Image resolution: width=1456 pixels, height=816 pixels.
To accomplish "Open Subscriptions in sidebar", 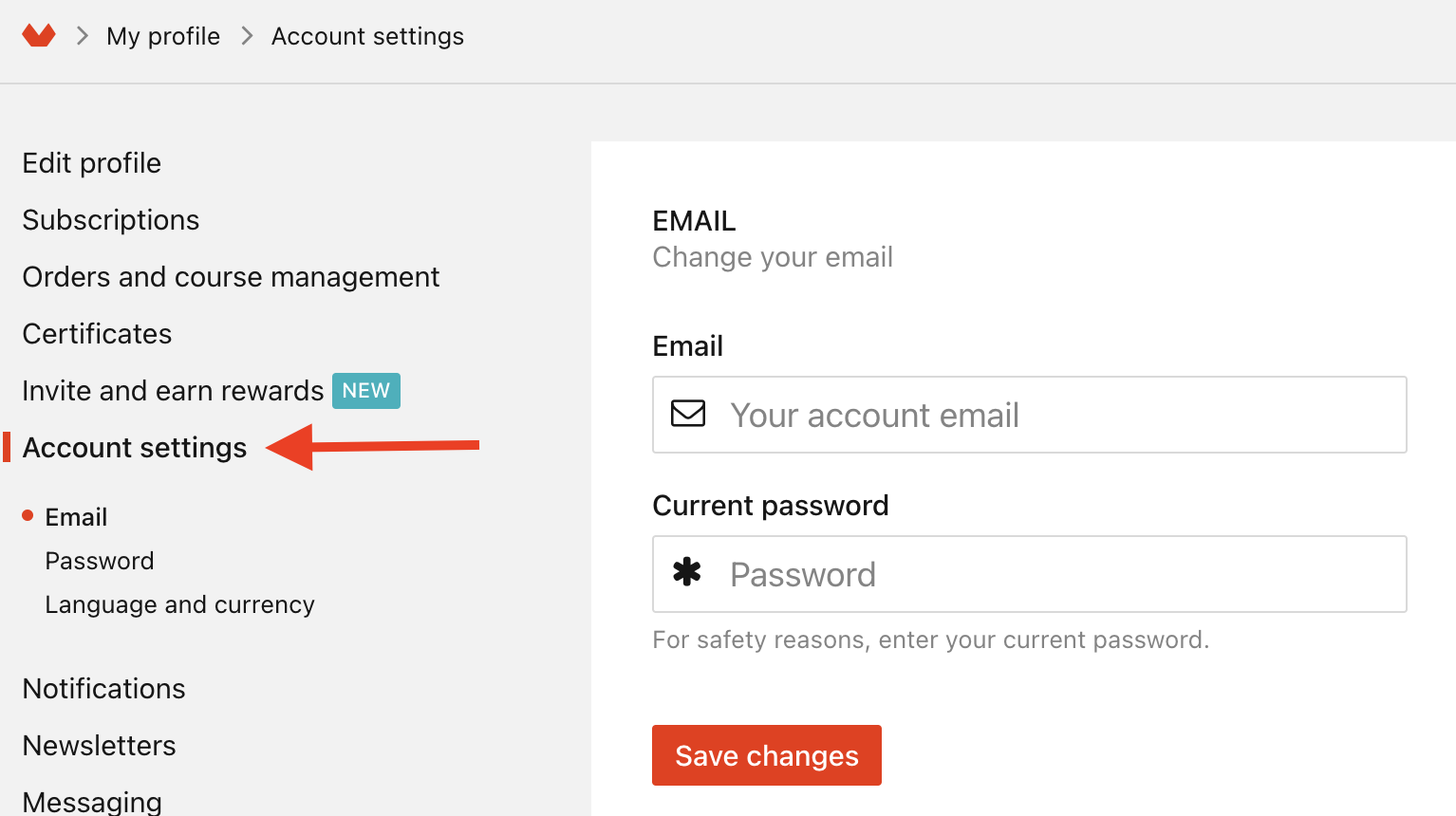I will 111,220.
